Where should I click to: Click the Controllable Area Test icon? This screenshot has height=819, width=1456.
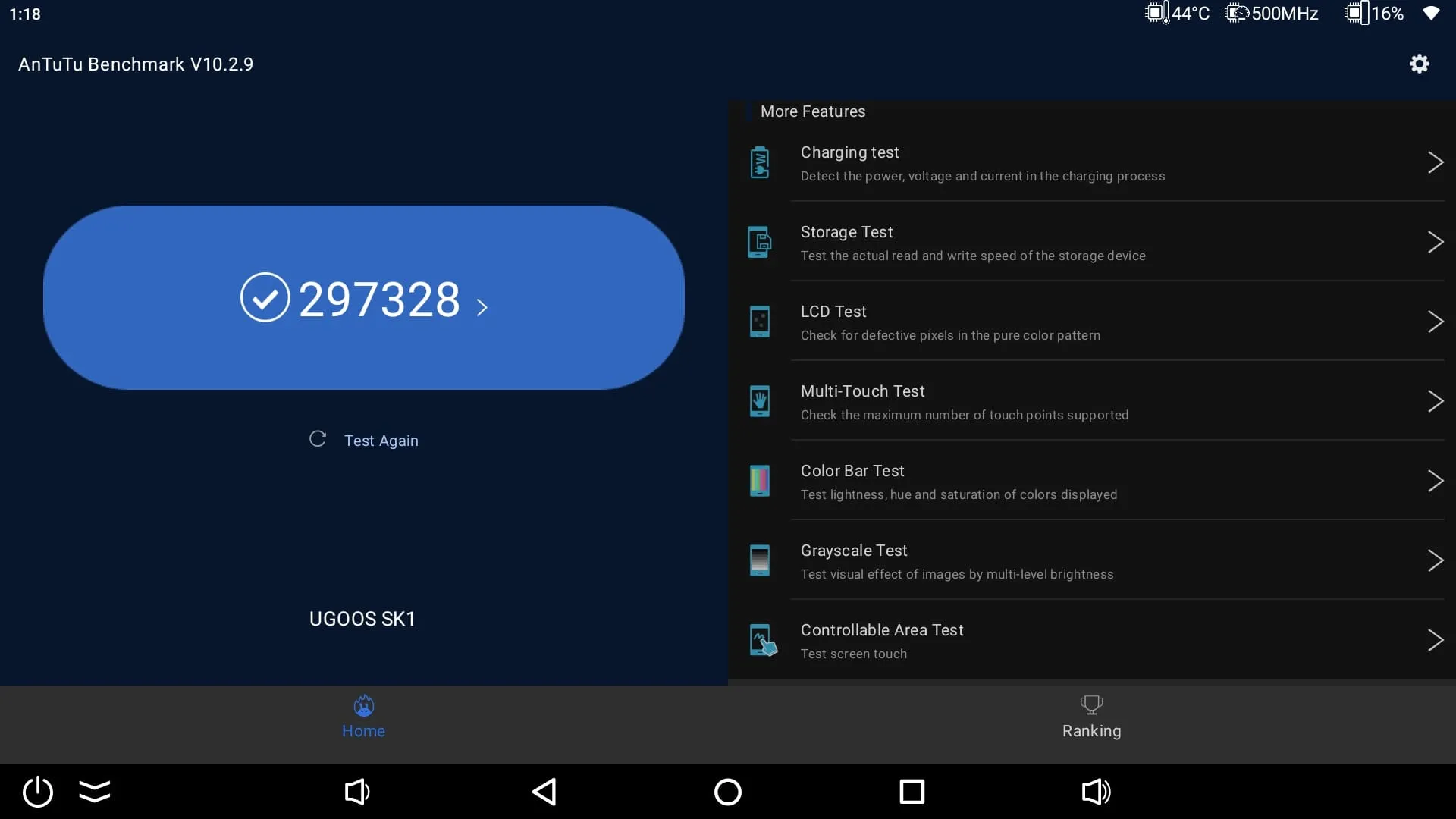(762, 641)
